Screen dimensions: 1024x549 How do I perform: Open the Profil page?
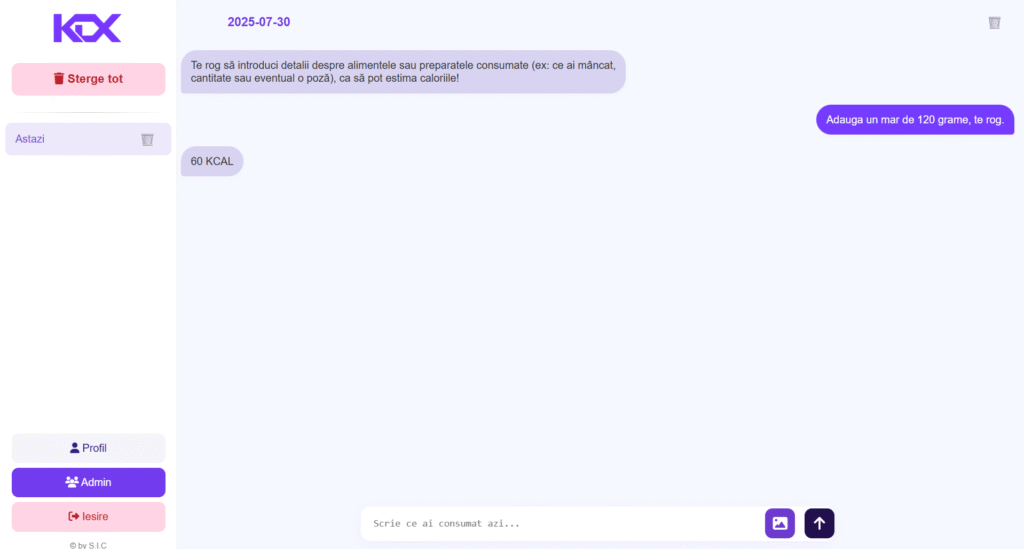point(88,448)
